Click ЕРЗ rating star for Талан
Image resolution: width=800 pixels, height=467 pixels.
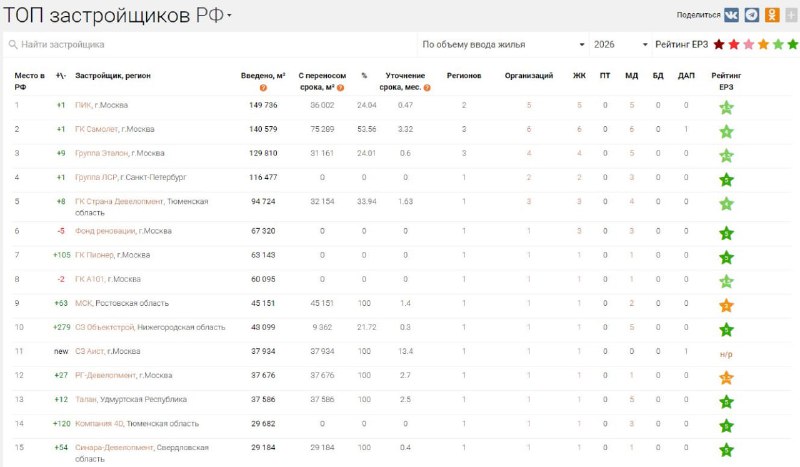[726, 402]
